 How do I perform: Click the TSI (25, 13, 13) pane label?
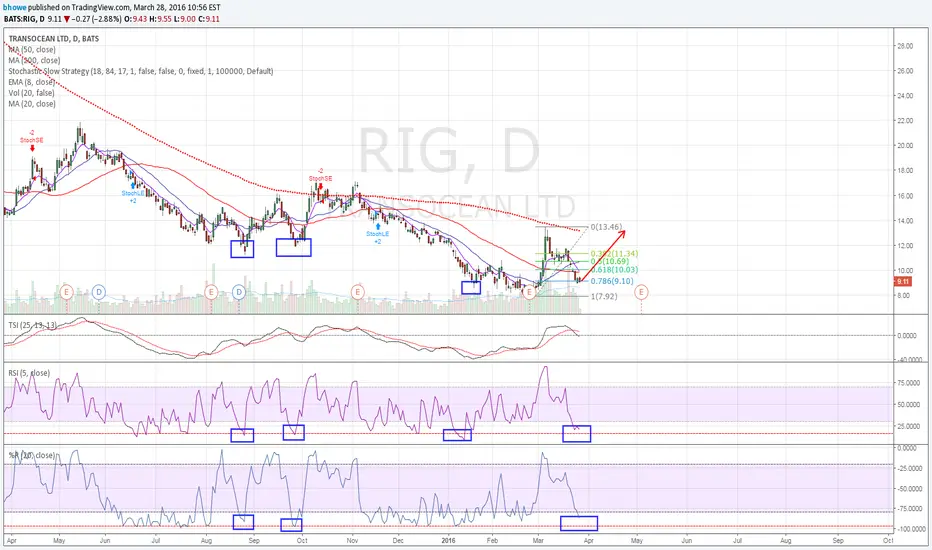point(33,325)
